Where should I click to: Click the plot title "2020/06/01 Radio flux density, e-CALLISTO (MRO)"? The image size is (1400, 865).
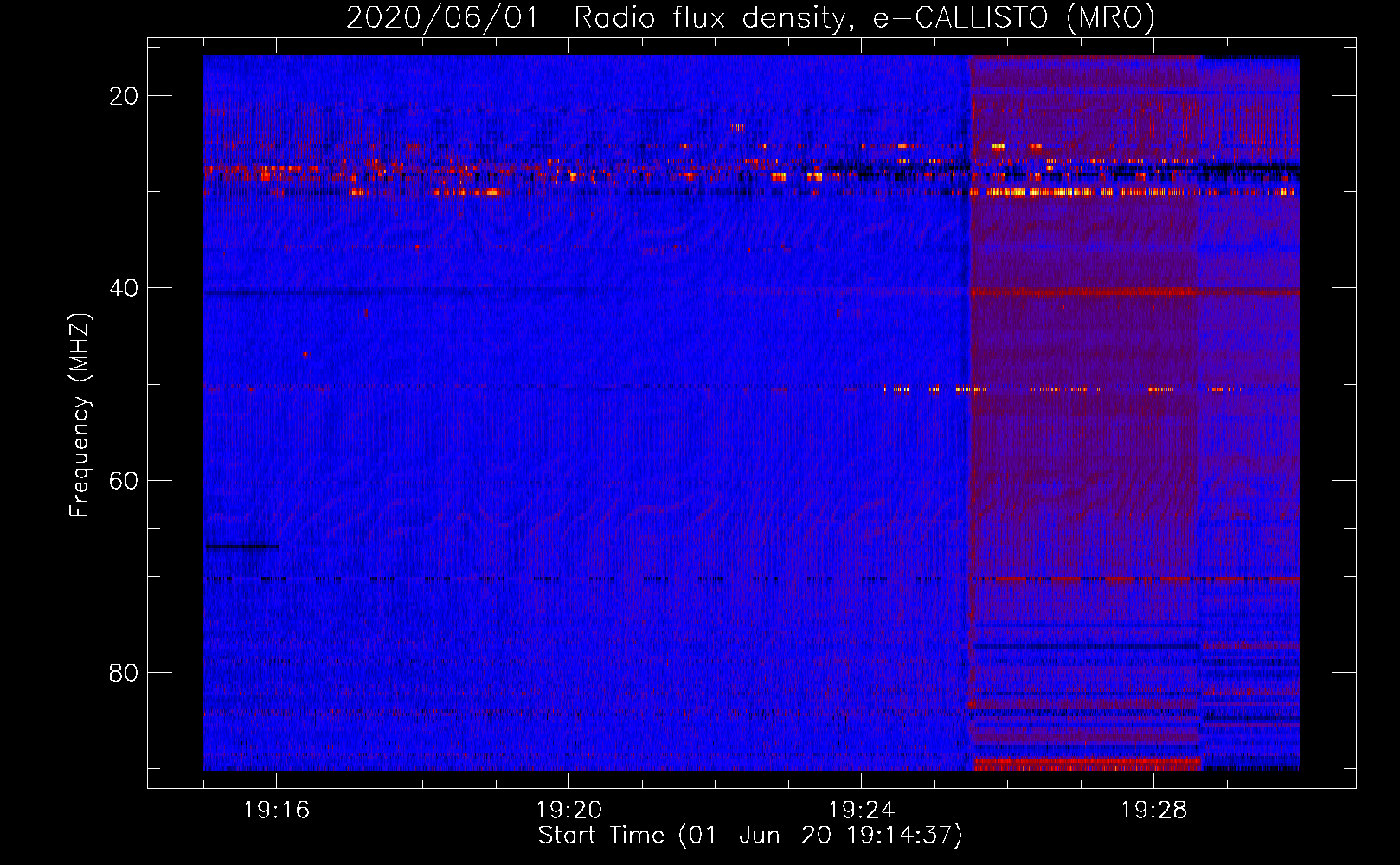point(750,17)
